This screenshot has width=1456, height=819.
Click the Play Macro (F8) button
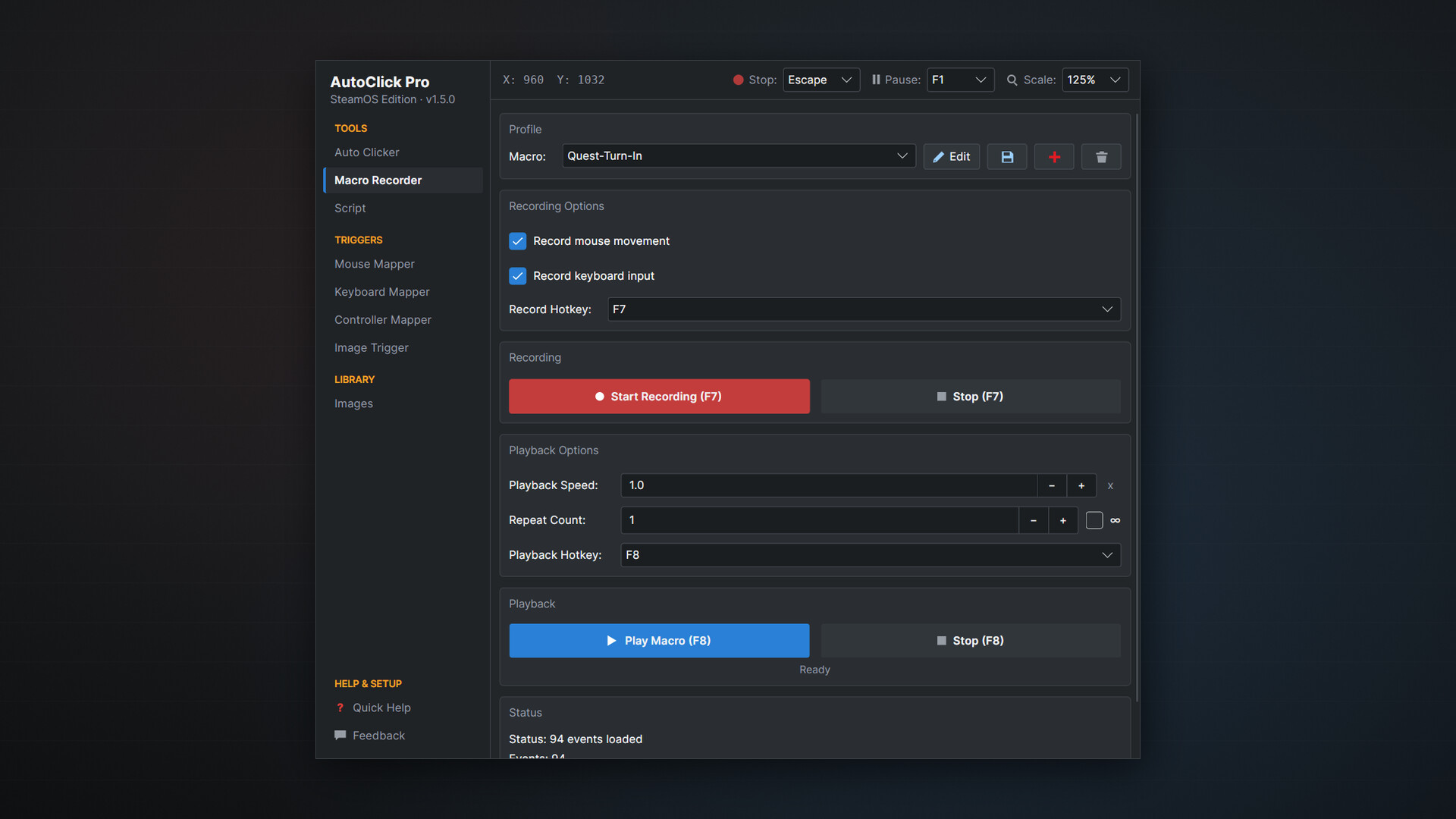pyautogui.click(x=659, y=641)
